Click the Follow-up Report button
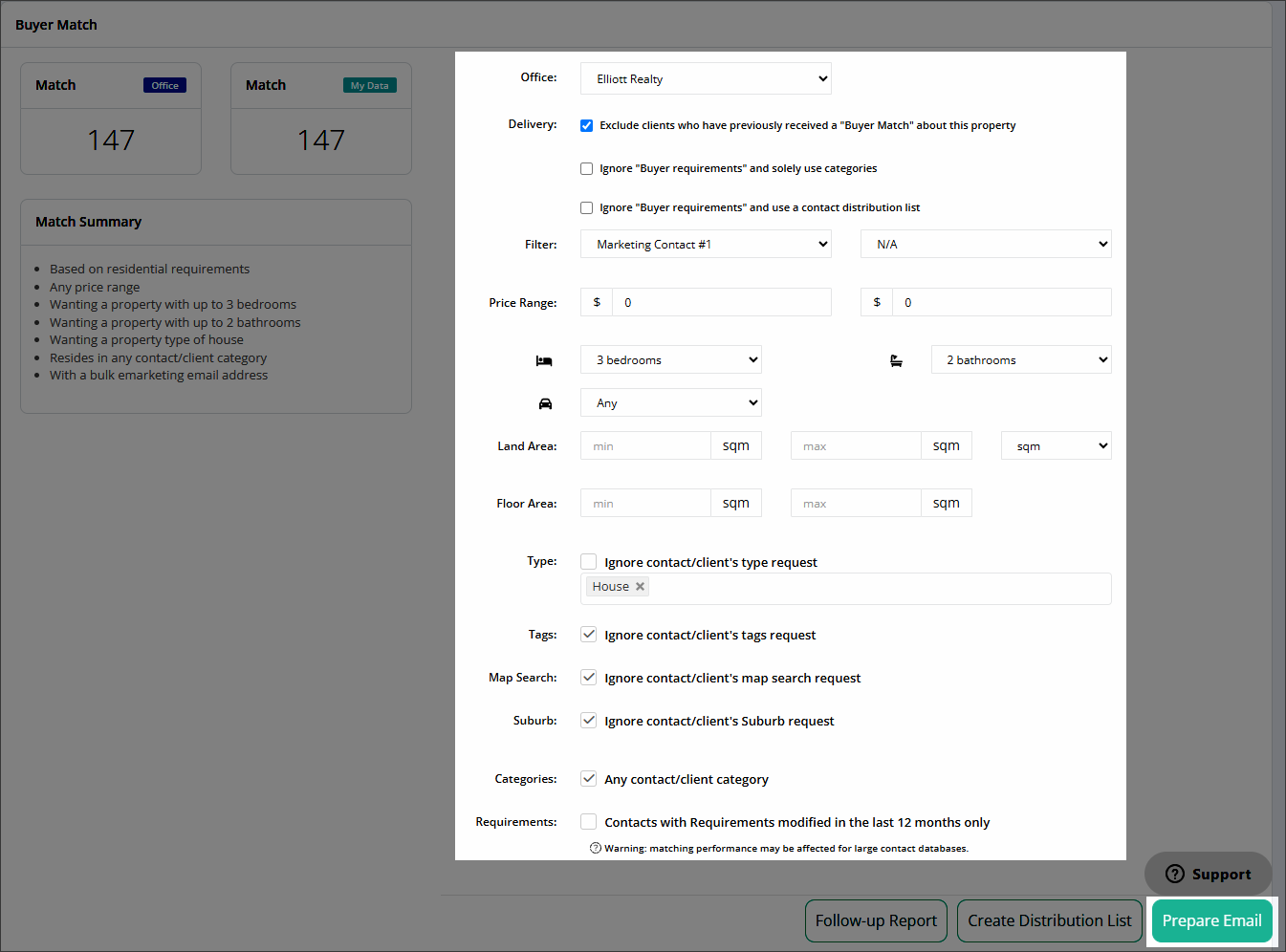The image size is (1286, 952). (x=876, y=921)
